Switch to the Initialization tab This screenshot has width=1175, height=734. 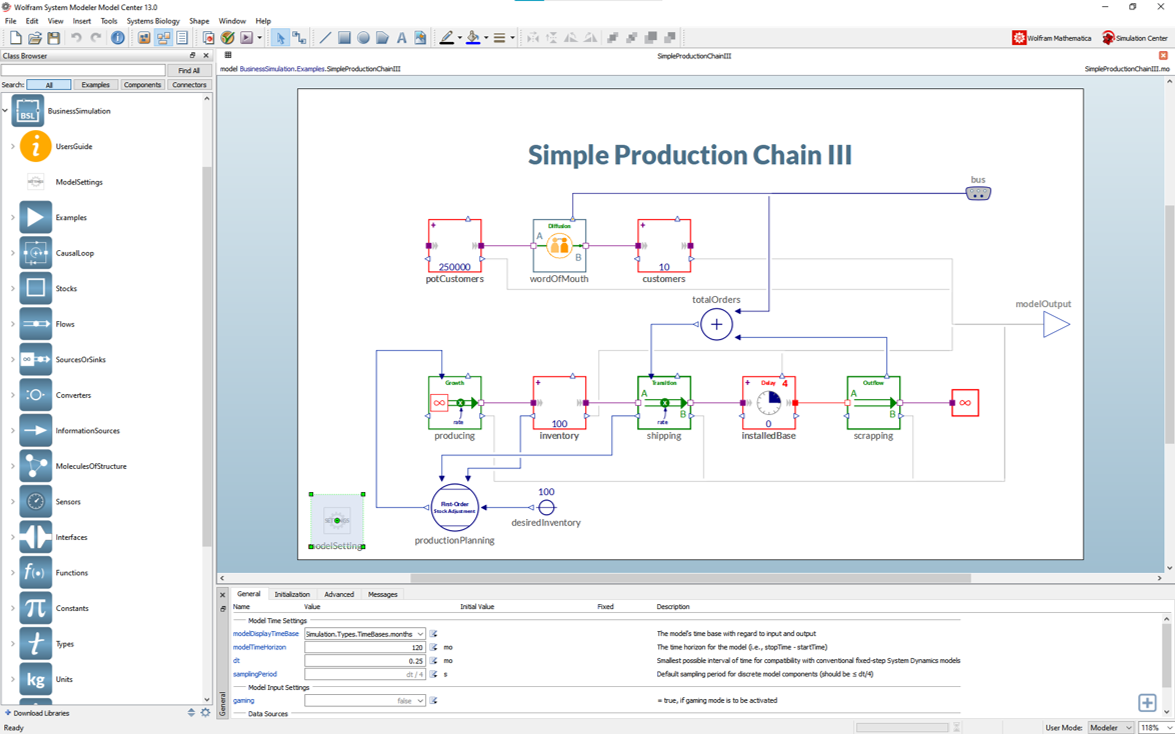[x=292, y=594]
